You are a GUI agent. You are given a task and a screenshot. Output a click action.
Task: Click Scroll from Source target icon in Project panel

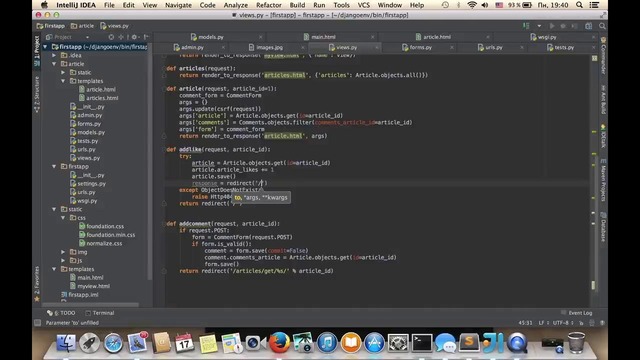pos(111,37)
